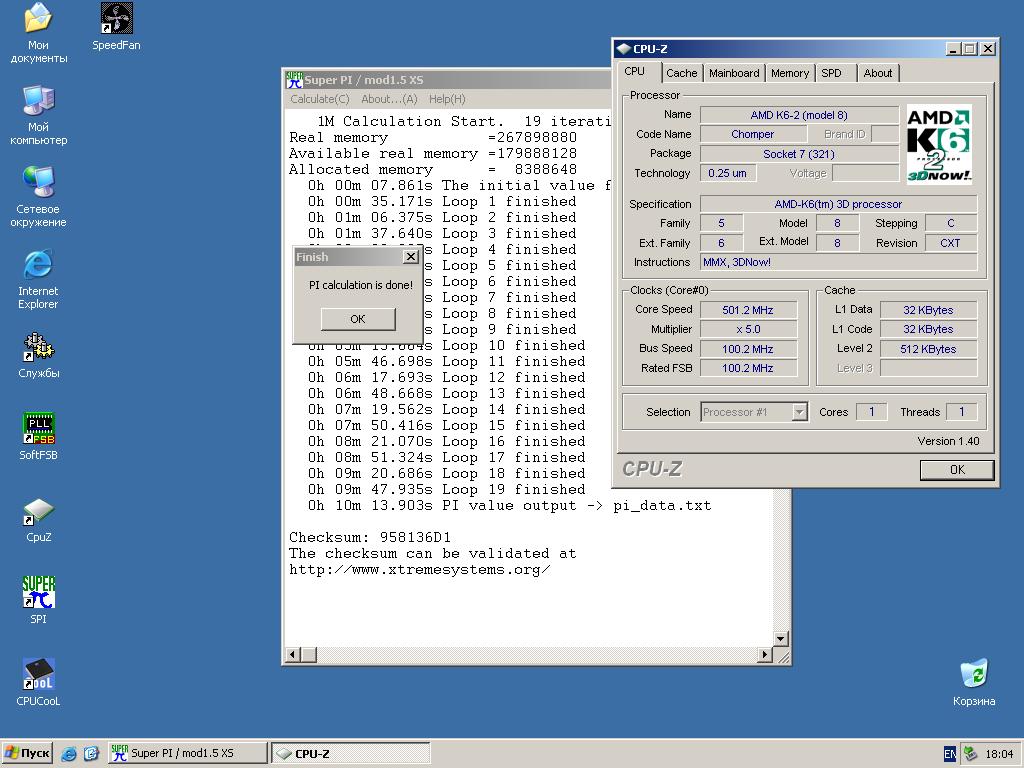Viewport: 1024px width, 768px height.
Task: Click the Bus Speed 100.2 MHz value
Action: (x=748, y=349)
